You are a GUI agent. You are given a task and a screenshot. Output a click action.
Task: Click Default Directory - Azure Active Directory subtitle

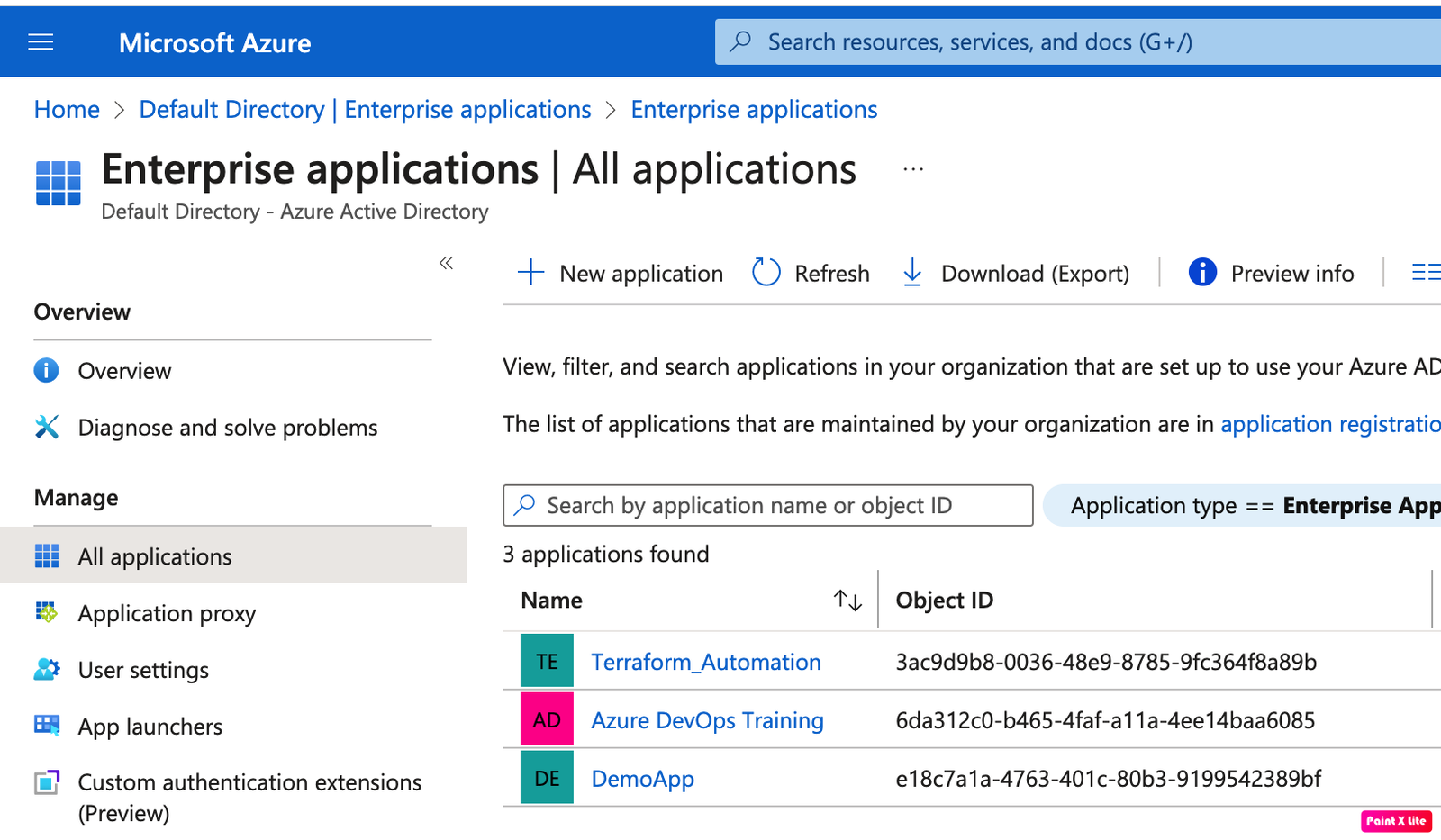point(295,212)
